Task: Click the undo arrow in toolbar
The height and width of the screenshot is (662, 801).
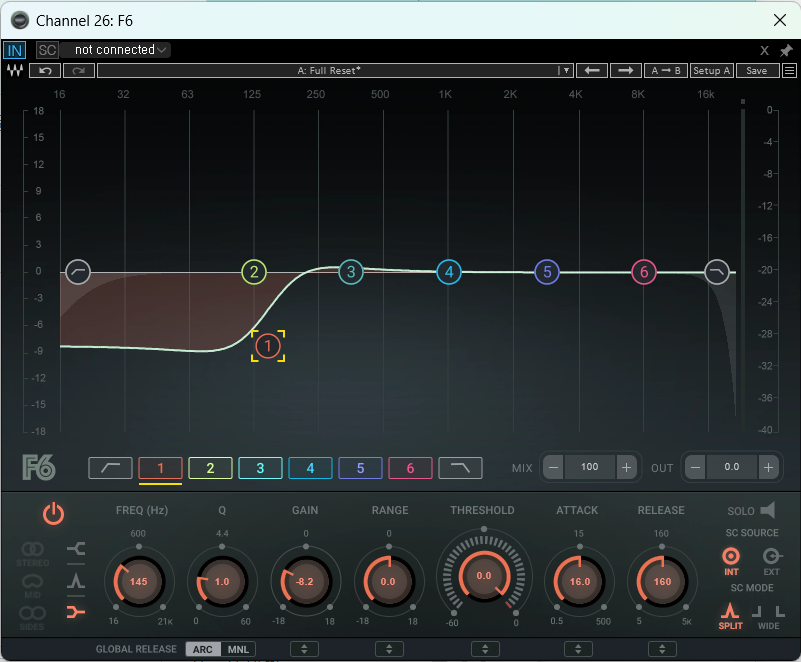Action: (x=45, y=71)
